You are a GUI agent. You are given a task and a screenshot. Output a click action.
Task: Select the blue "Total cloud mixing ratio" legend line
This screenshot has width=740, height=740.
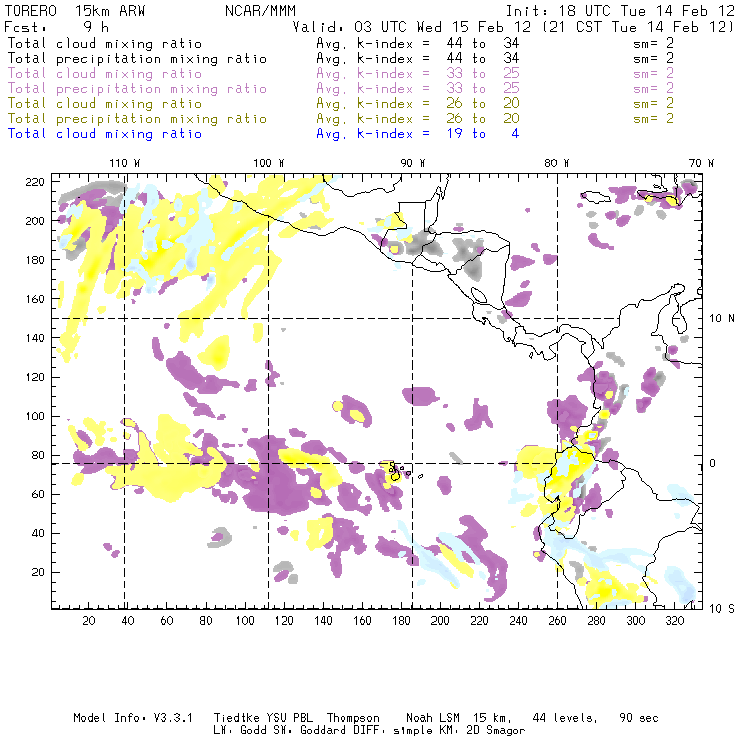tap(105, 134)
